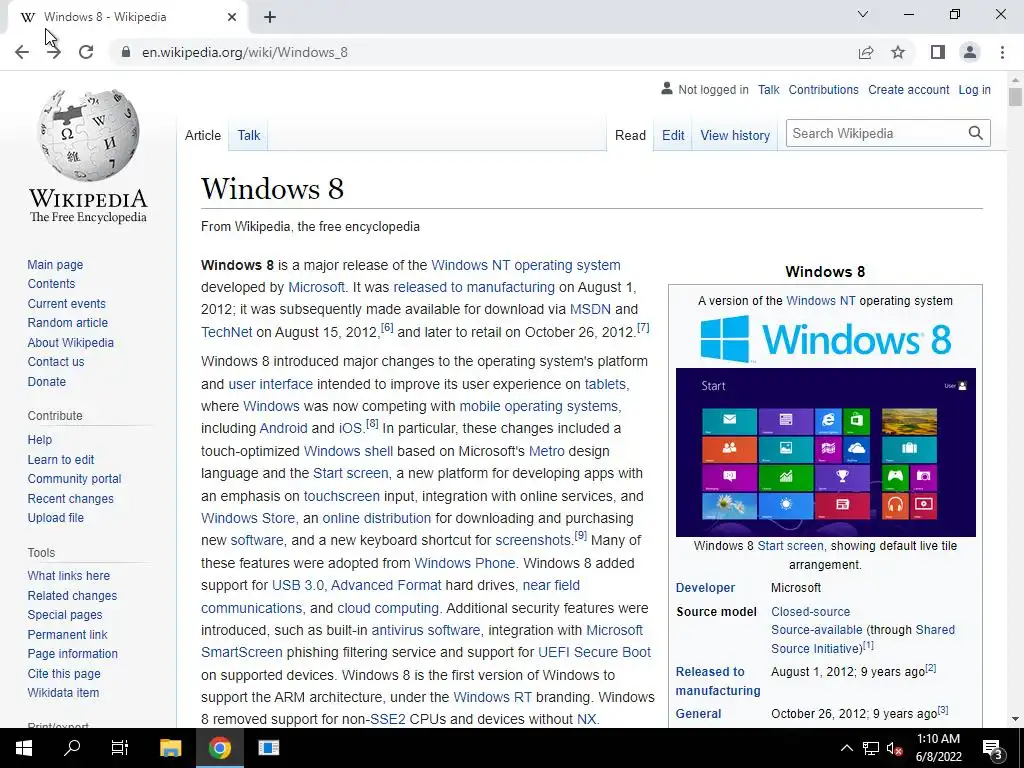Open the Metro design language link
This screenshot has width=1024, height=768.
pos(547,451)
